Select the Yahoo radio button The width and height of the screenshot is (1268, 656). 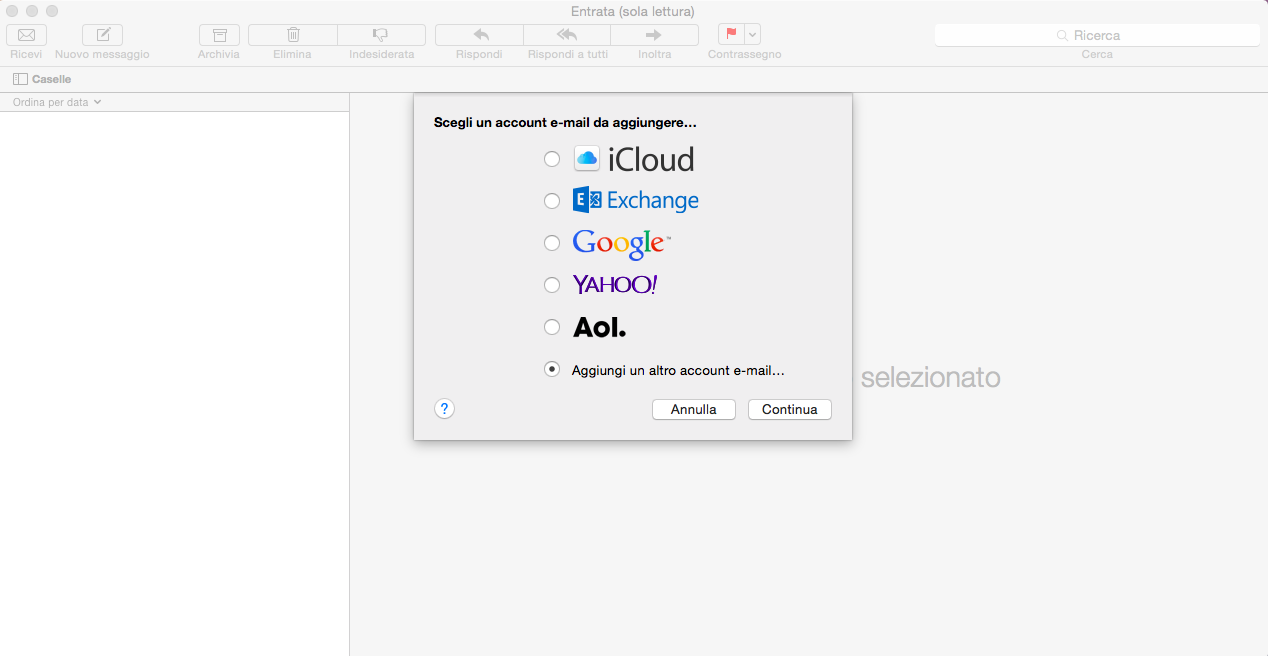pos(552,285)
